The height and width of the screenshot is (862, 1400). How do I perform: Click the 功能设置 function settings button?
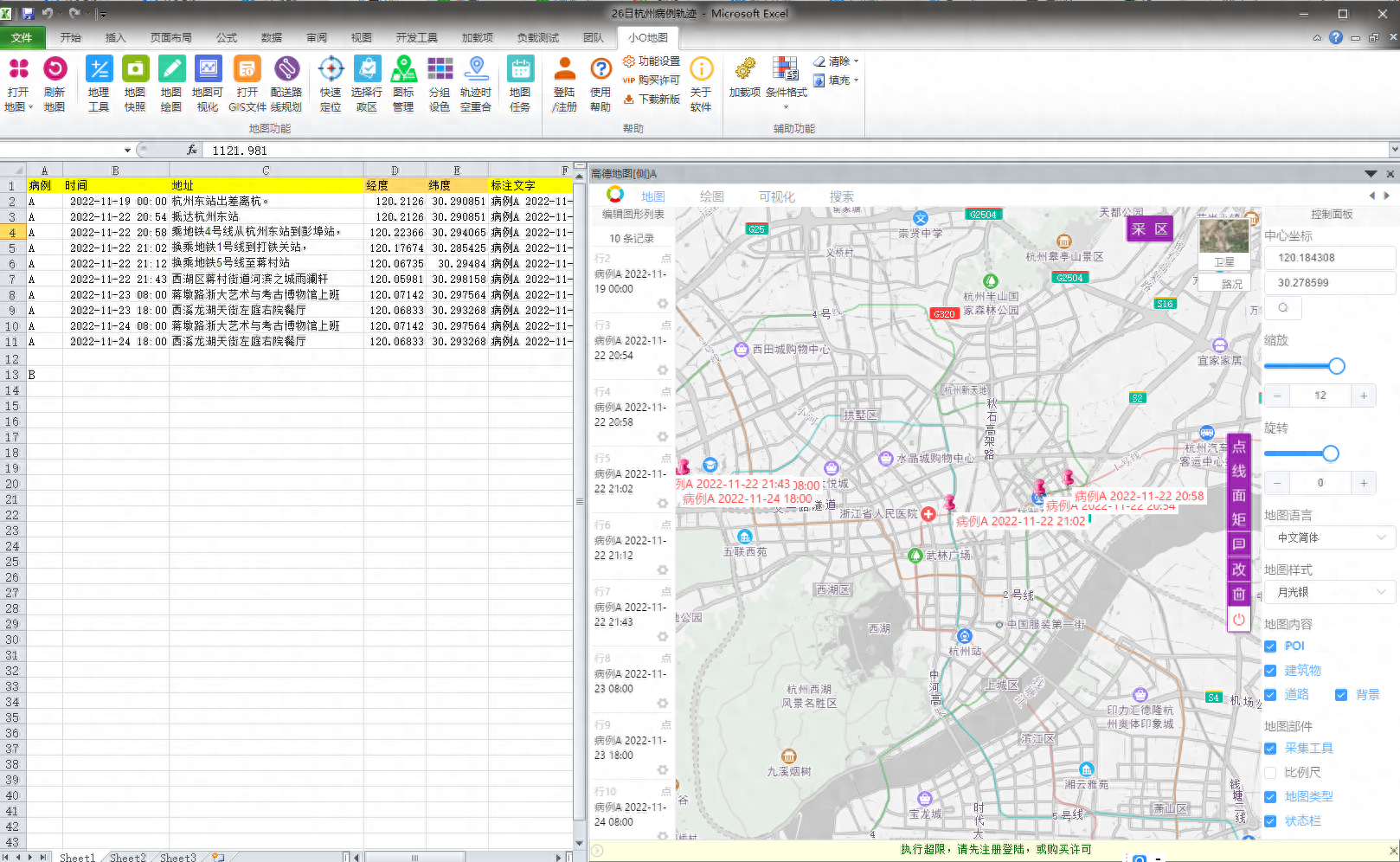point(652,61)
